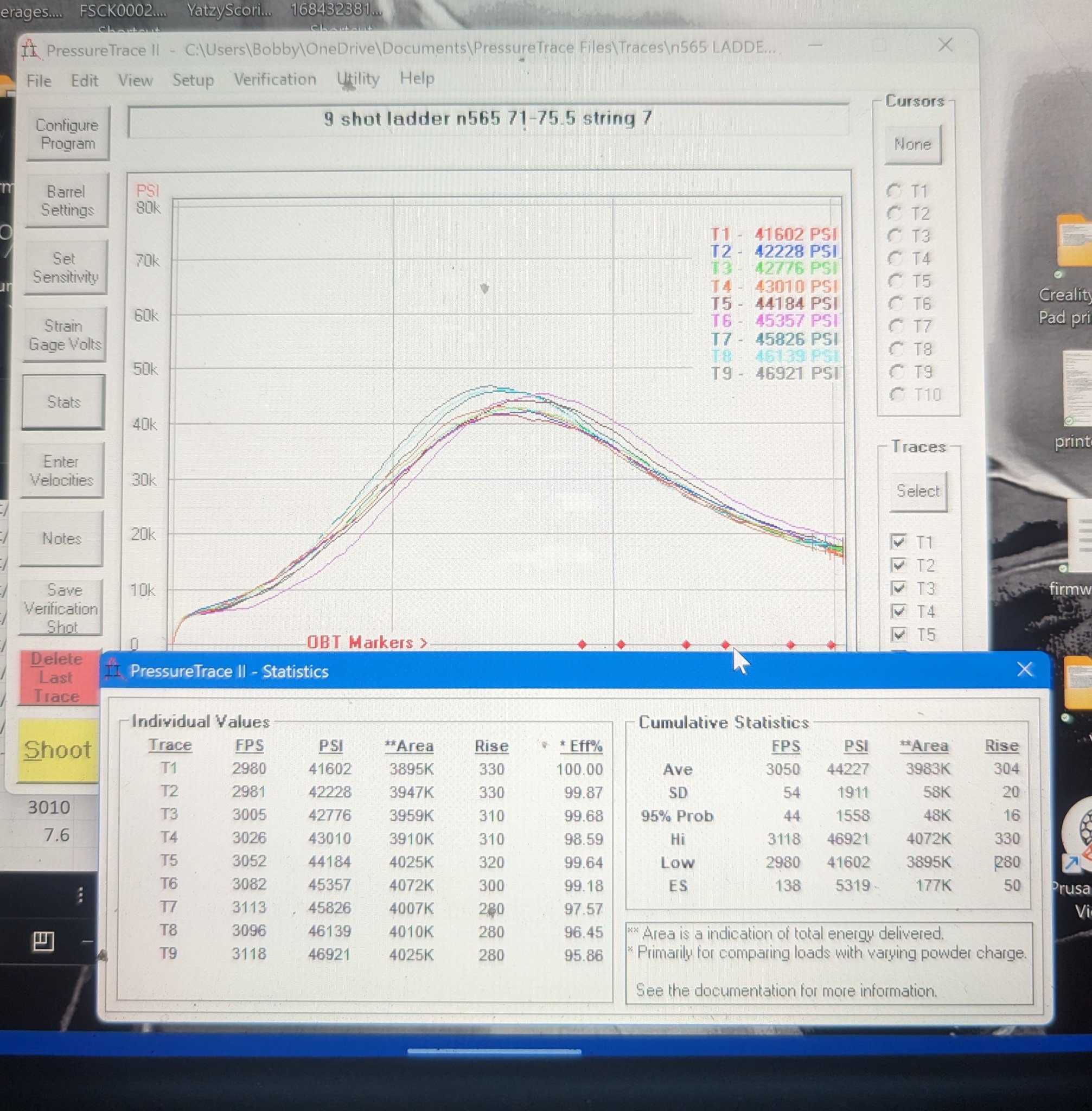
Task: Open the Notes button
Action: click(x=61, y=539)
